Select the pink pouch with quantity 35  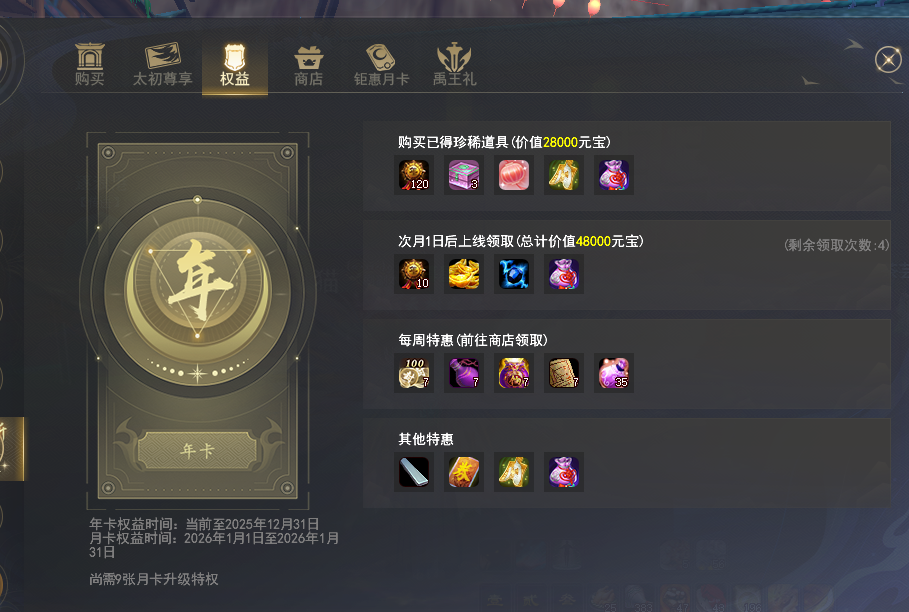613,373
